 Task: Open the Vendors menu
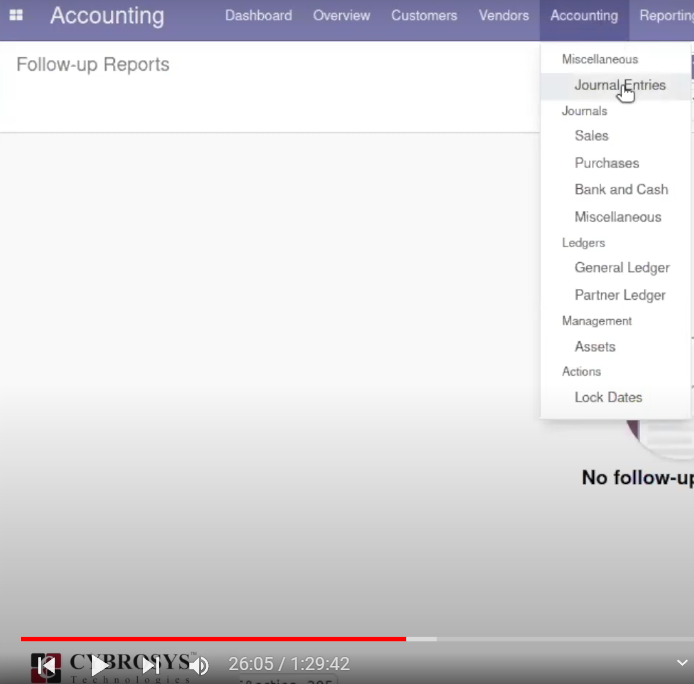tap(504, 15)
